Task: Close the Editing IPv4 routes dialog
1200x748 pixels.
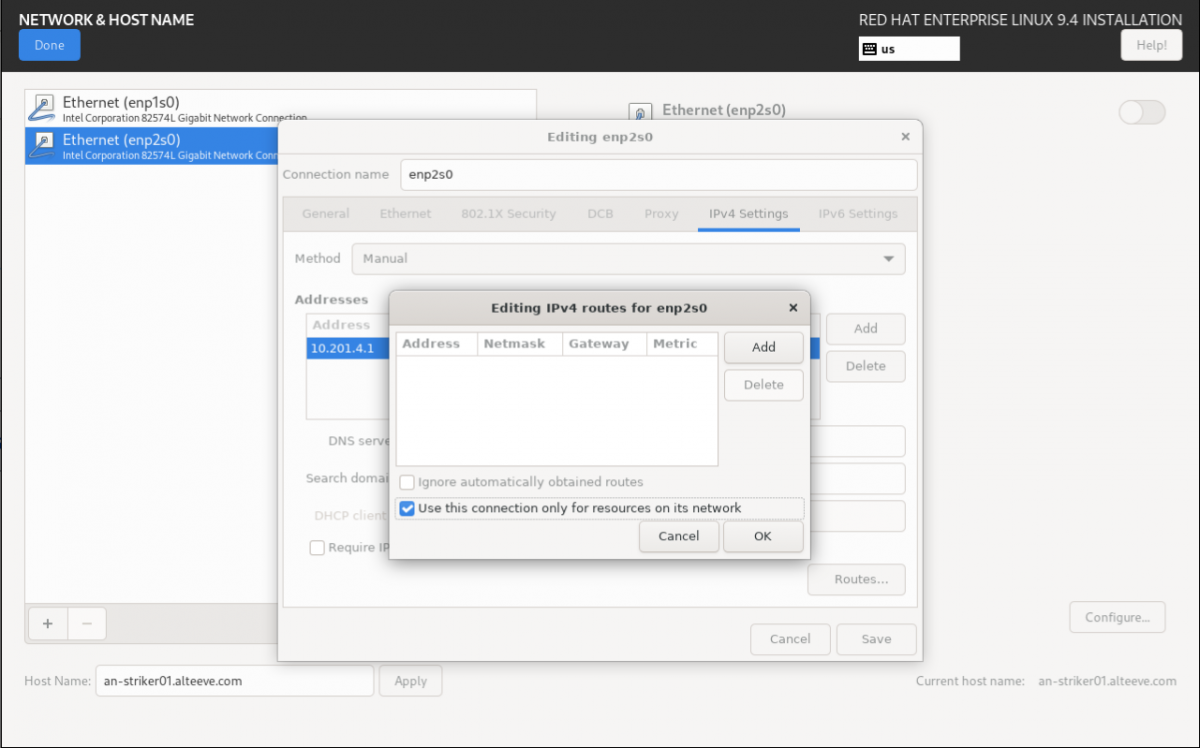Action: [793, 308]
